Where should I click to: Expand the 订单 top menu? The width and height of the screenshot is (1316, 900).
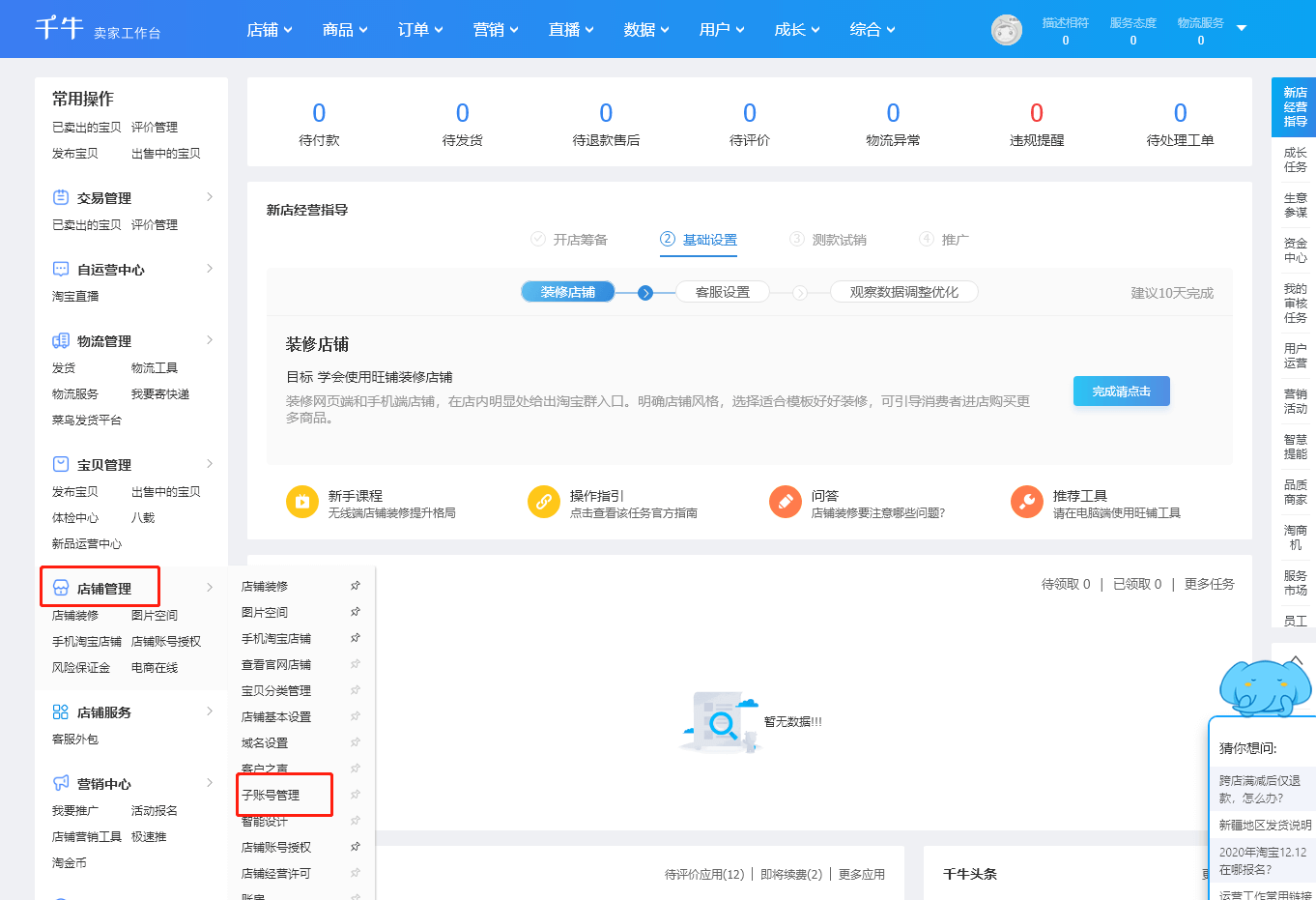[420, 30]
